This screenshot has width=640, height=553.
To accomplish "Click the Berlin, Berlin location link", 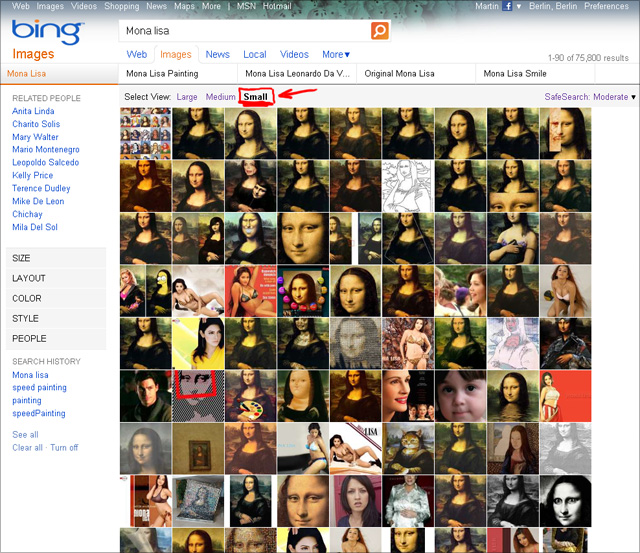I will coord(553,6).
